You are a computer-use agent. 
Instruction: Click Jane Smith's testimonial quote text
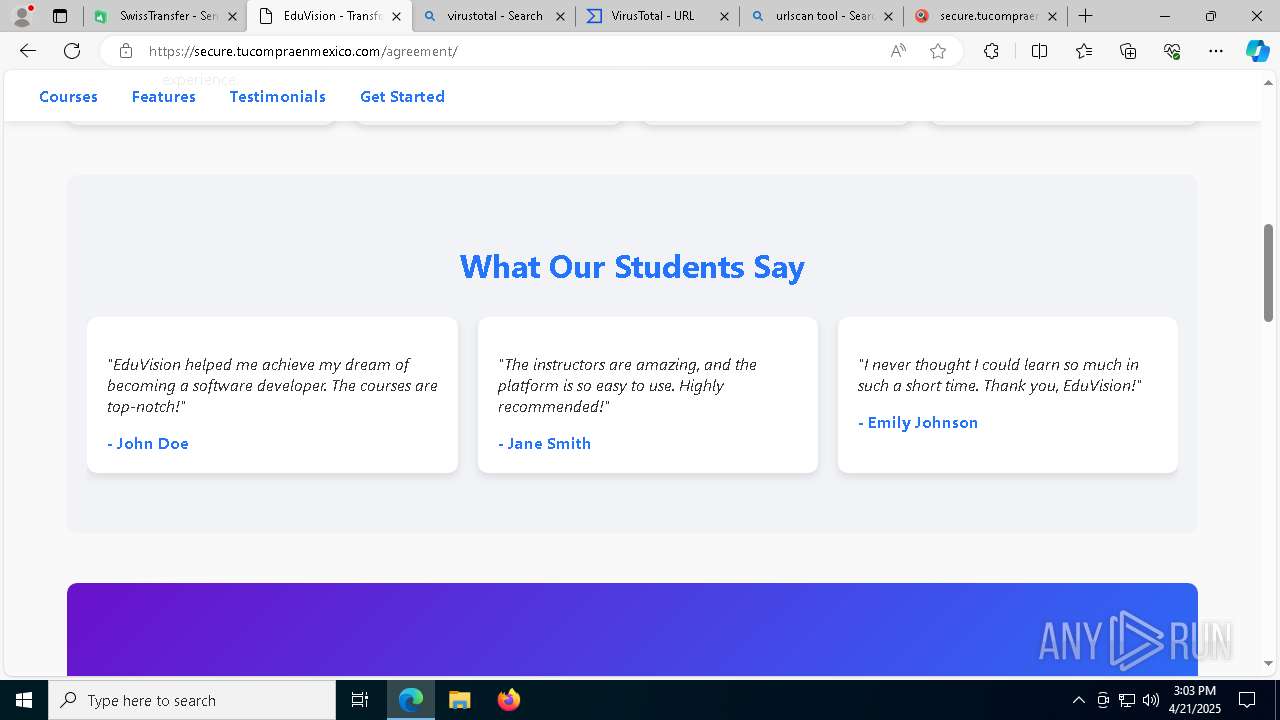628,385
